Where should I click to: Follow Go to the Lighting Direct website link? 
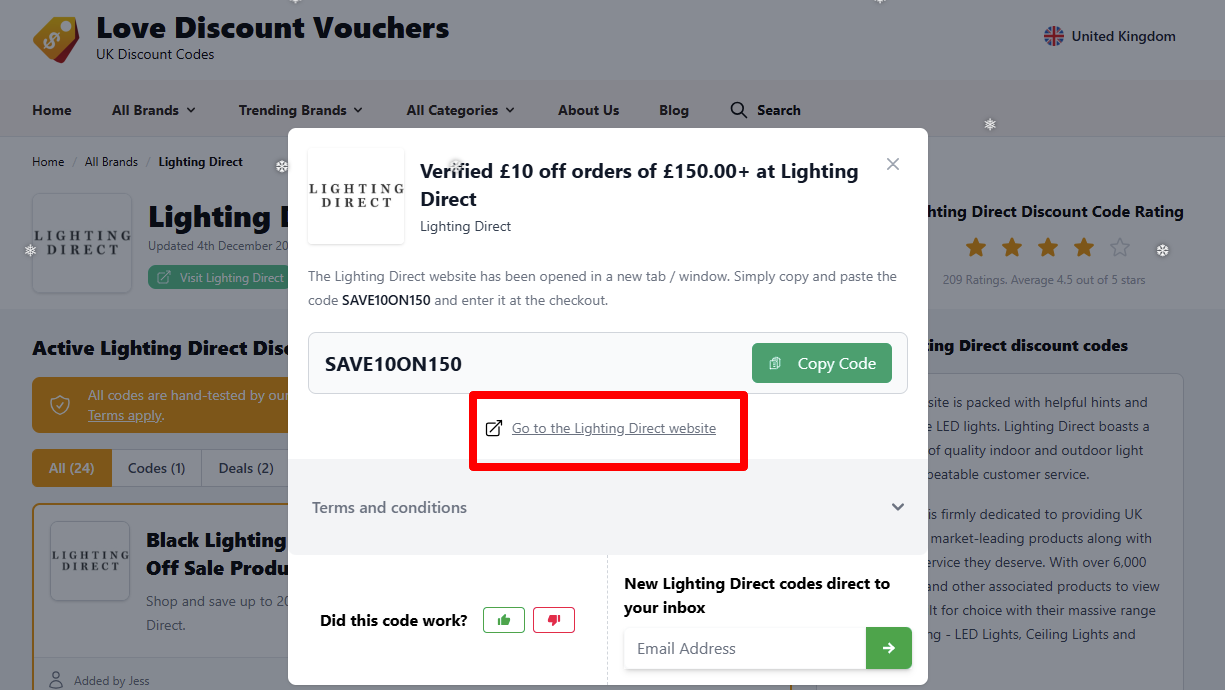(614, 428)
